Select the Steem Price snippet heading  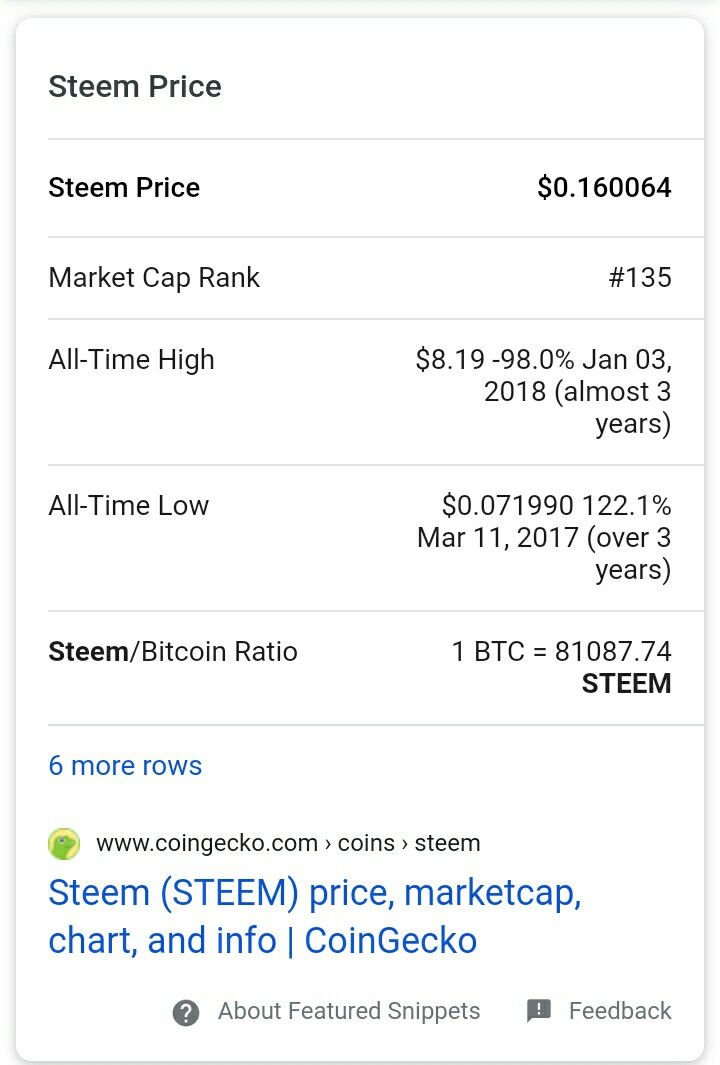pos(134,87)
